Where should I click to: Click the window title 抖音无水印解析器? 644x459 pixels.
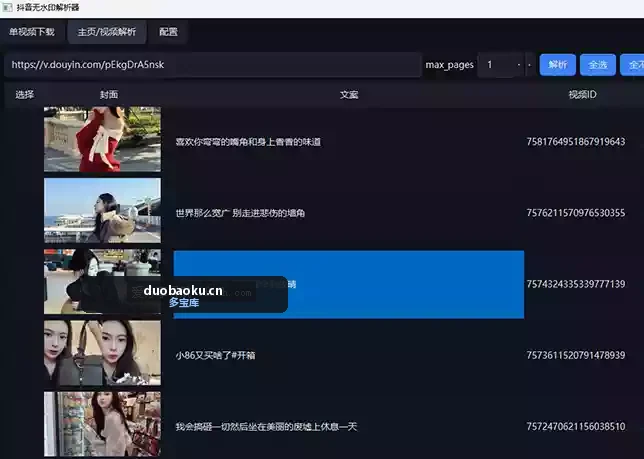point(48,7)
